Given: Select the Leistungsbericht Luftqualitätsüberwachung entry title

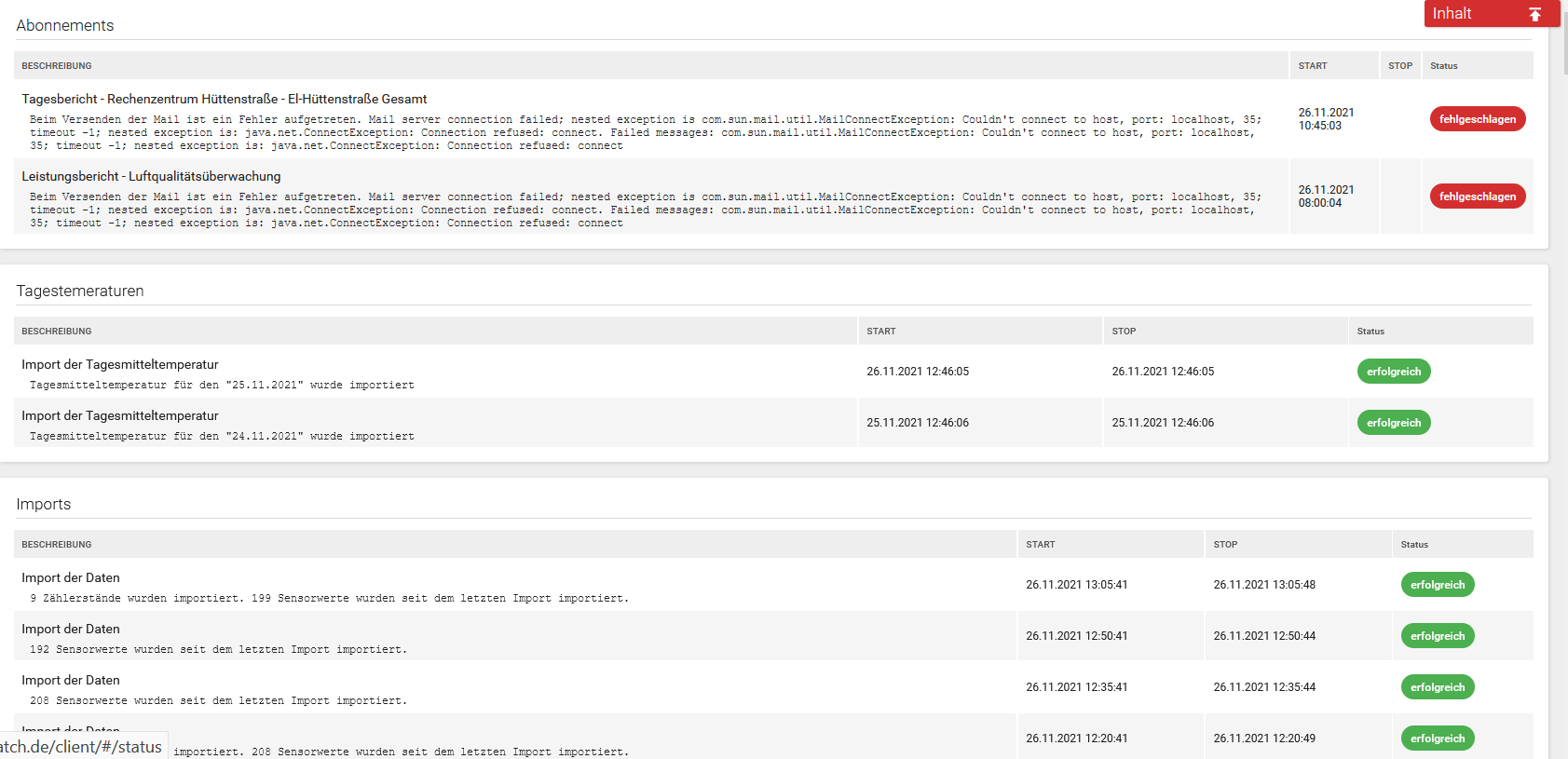Looking at the screenshot, I should click(151, 176).
